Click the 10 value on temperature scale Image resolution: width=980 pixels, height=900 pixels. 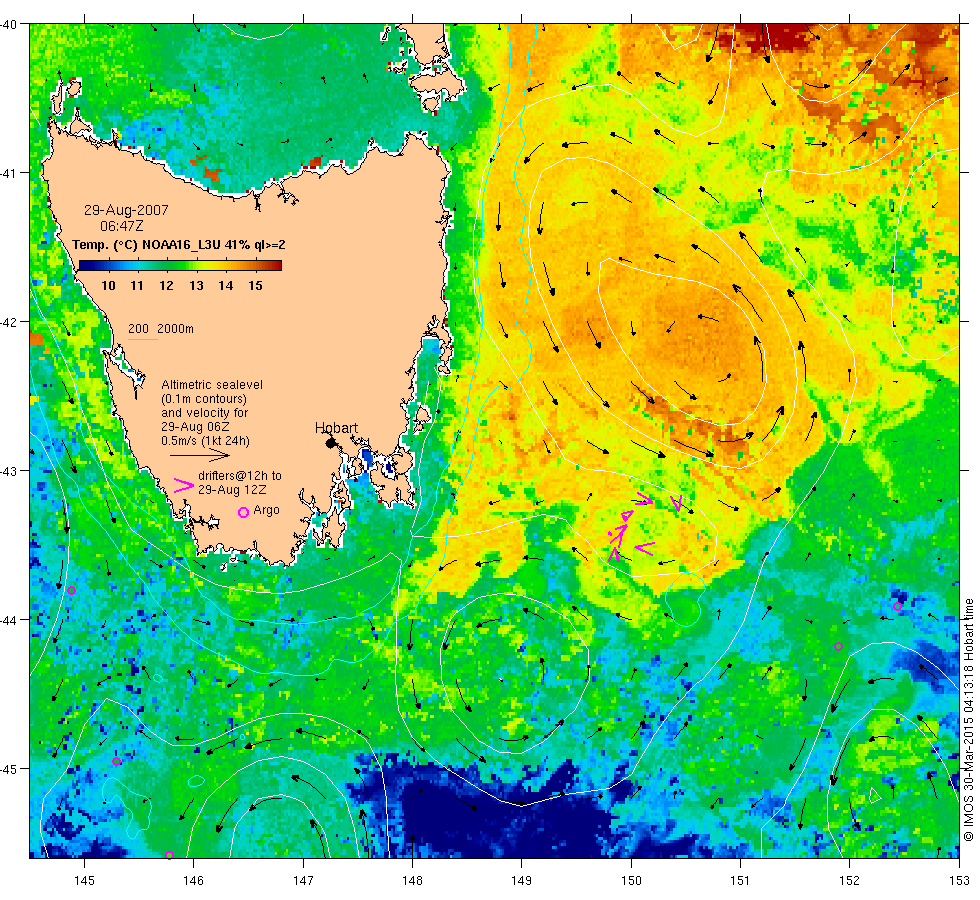(x=108, y=286)
